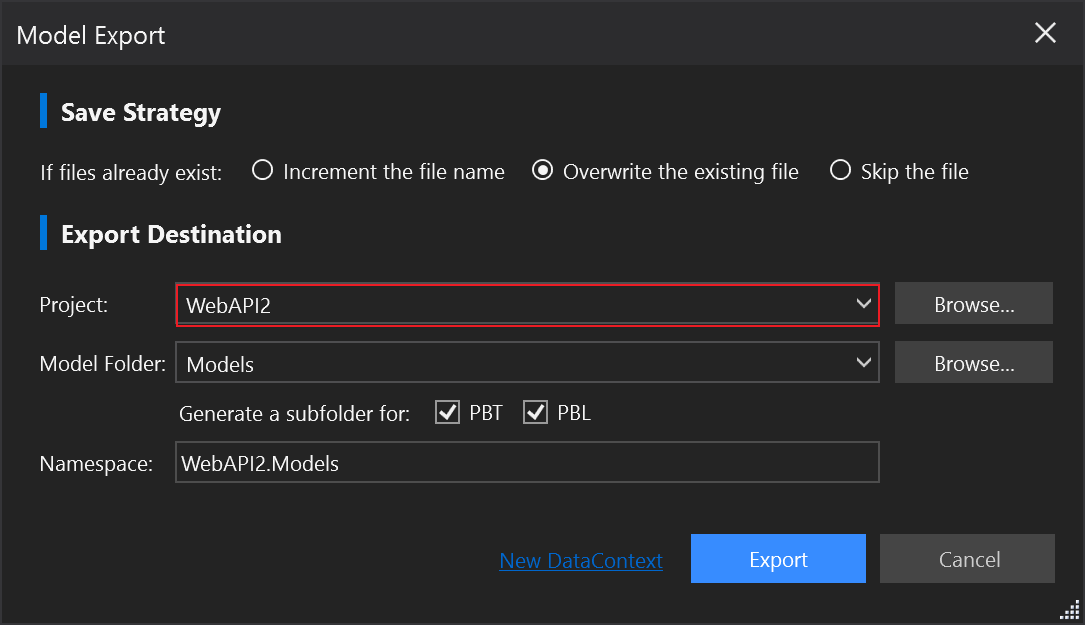1085x625 pixels.
Task: Click Browse button next to Model Folder
Action: click(x=974, y=362)
